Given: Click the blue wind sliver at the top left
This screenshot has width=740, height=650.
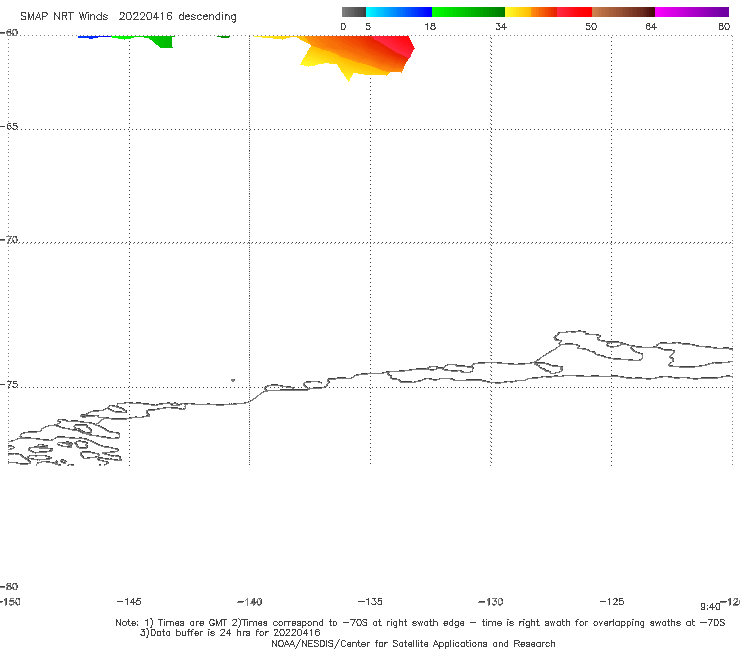Looking at the screenshot, I should coord(94,36).
